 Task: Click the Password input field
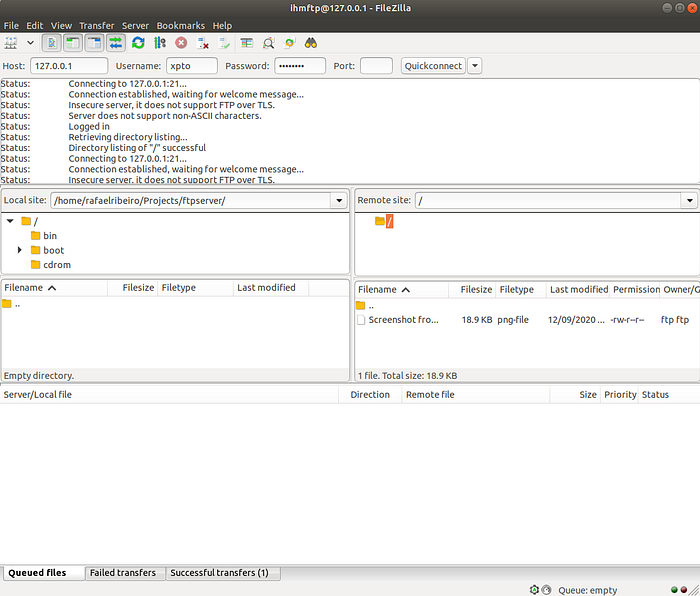tap(300, 66)
